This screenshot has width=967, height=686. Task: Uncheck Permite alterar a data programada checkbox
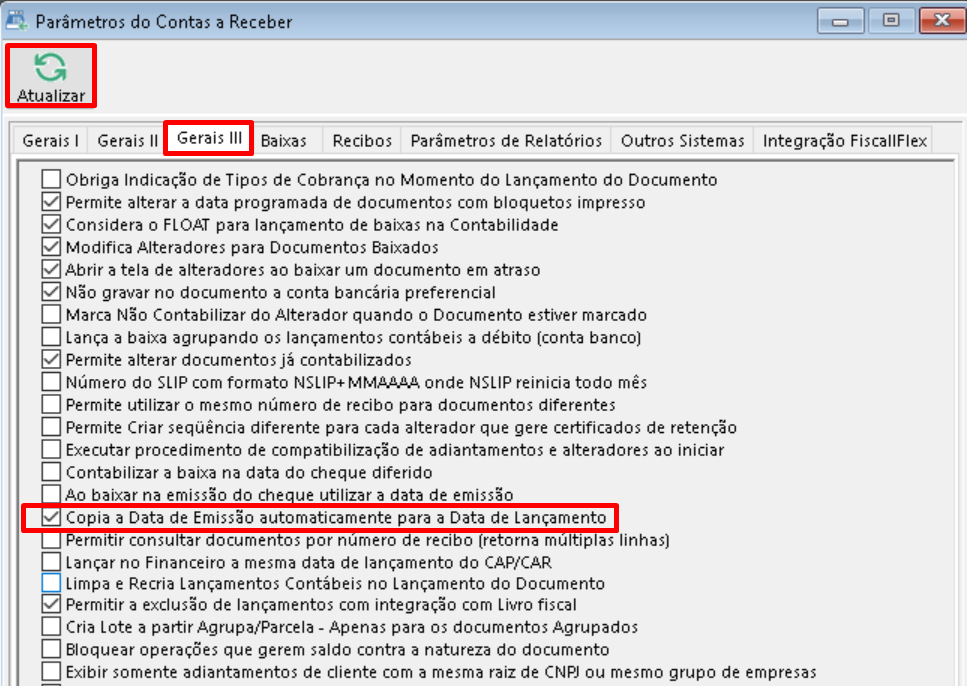click(x=51, y=202)
